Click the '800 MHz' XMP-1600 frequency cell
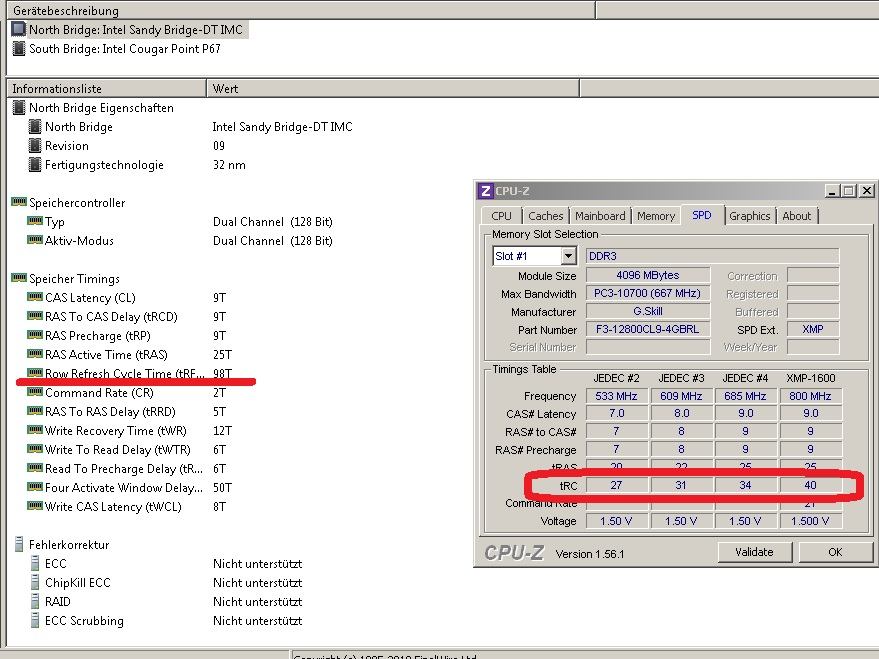 coord(810,396)
